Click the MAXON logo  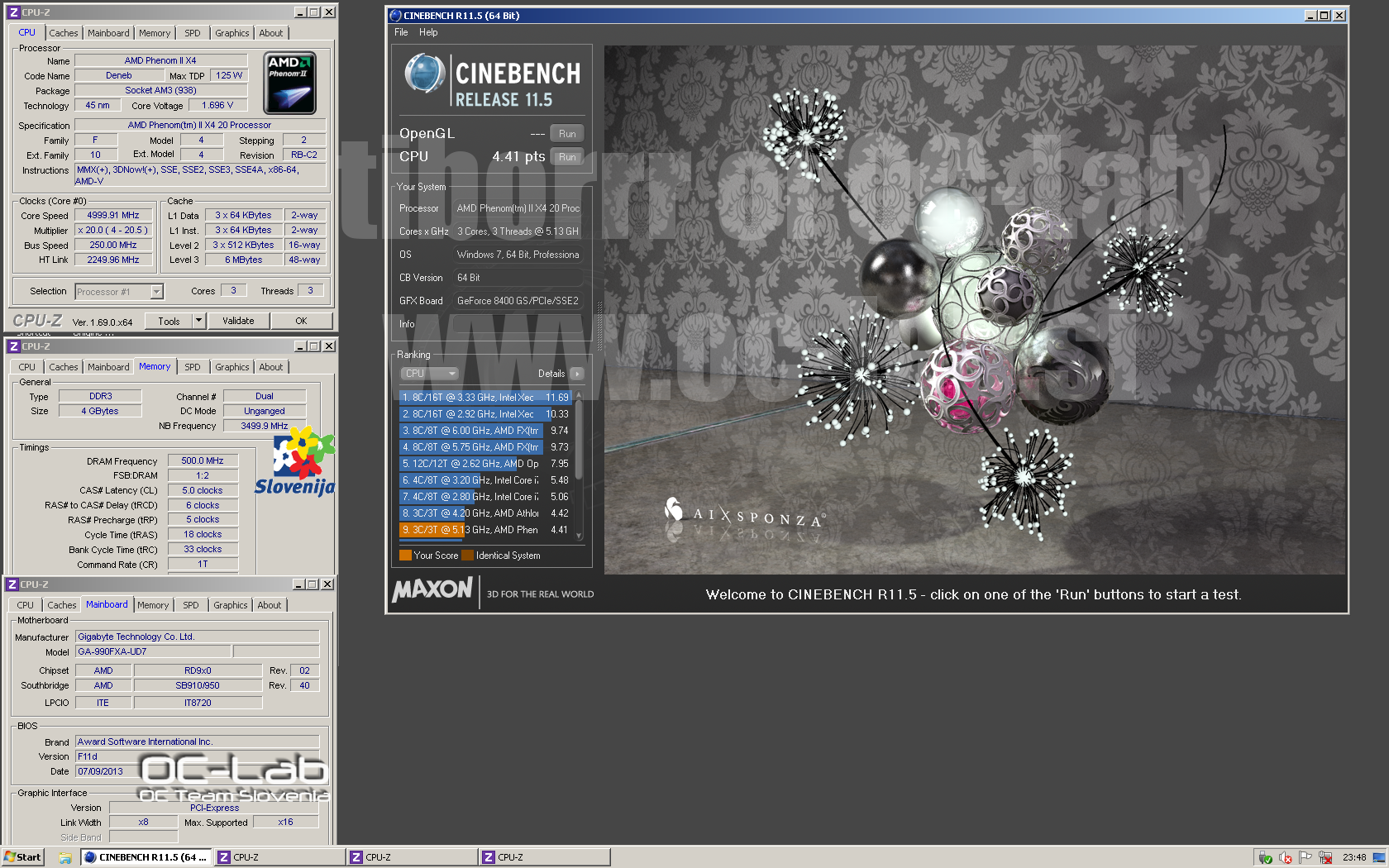pyautogui.click(x=432, y=590)
